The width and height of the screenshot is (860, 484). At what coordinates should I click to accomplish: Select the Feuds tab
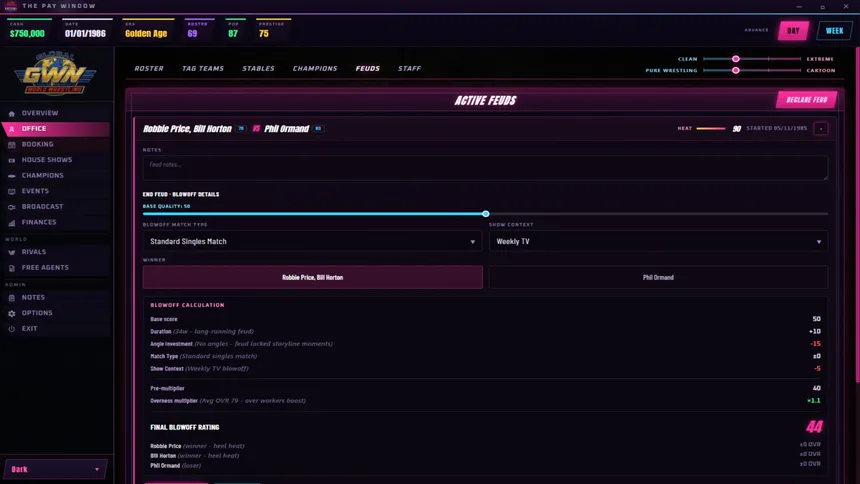click(367, 69)
